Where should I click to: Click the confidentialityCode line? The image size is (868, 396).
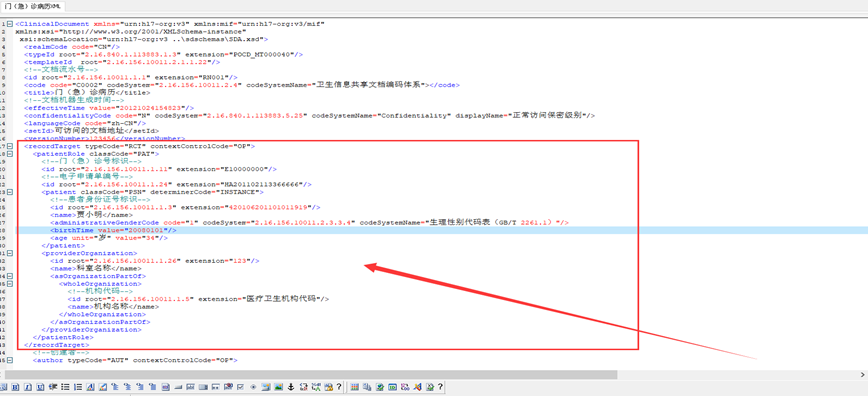click(309, 115)
